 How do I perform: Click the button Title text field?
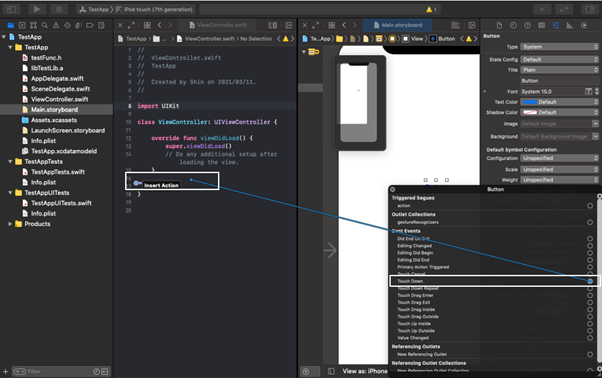point(559,81)
